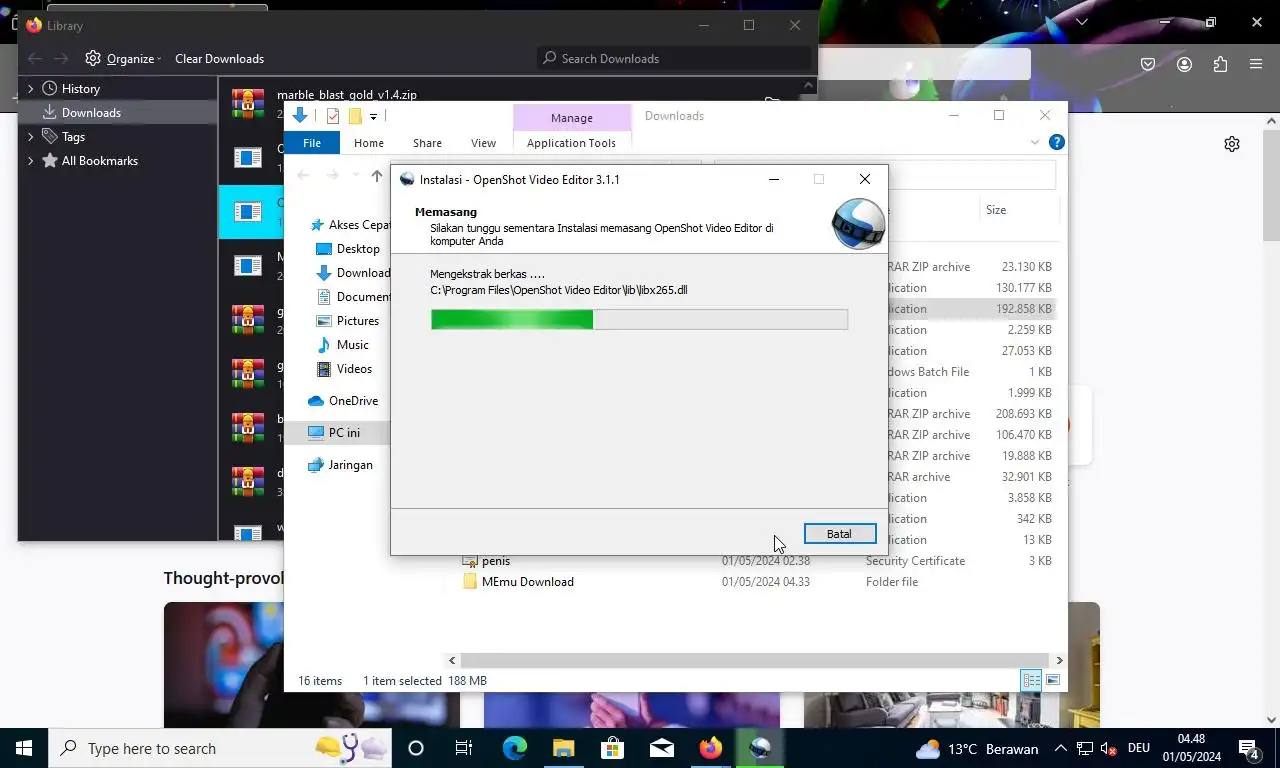Open the notification center icon
The width and height of the screenshot is (1280, 768).
pos(1249,749)
